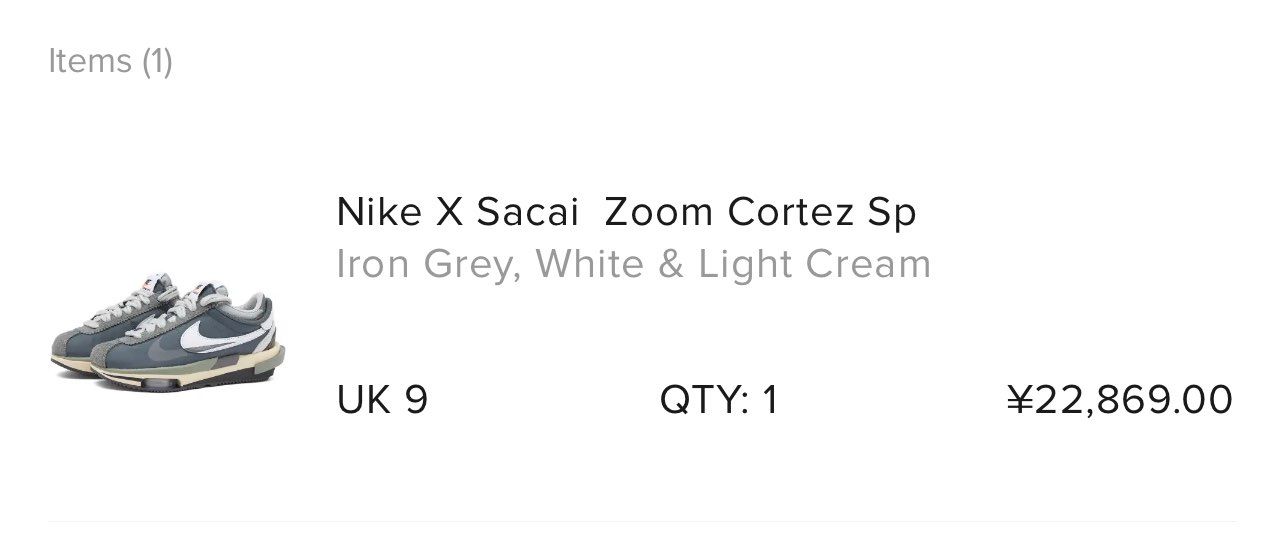
Task: Click the Nike X Sacai Zoom Cortez Sp title
Action: tap(626, 212)
